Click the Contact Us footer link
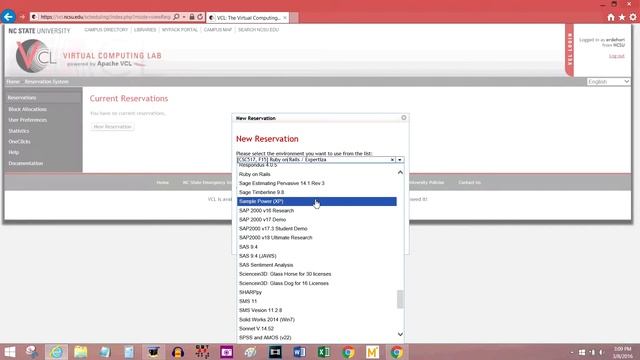The height and width of the screenshot is (360, 640). click(x=469, y=182)
